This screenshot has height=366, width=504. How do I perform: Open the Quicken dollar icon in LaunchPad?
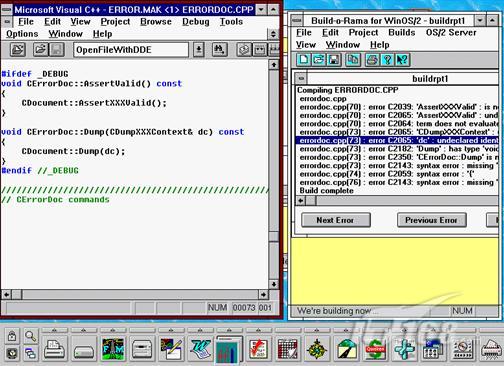[x=375, y=349]
